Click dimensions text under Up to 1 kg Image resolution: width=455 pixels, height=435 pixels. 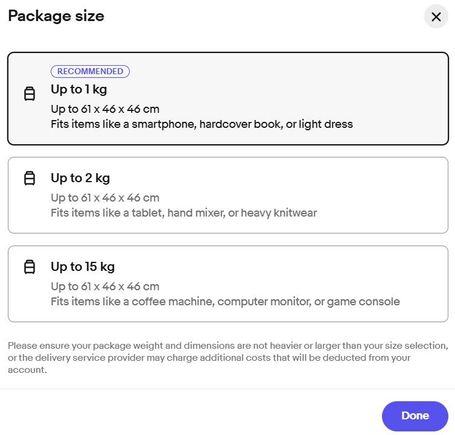(105, 109)
